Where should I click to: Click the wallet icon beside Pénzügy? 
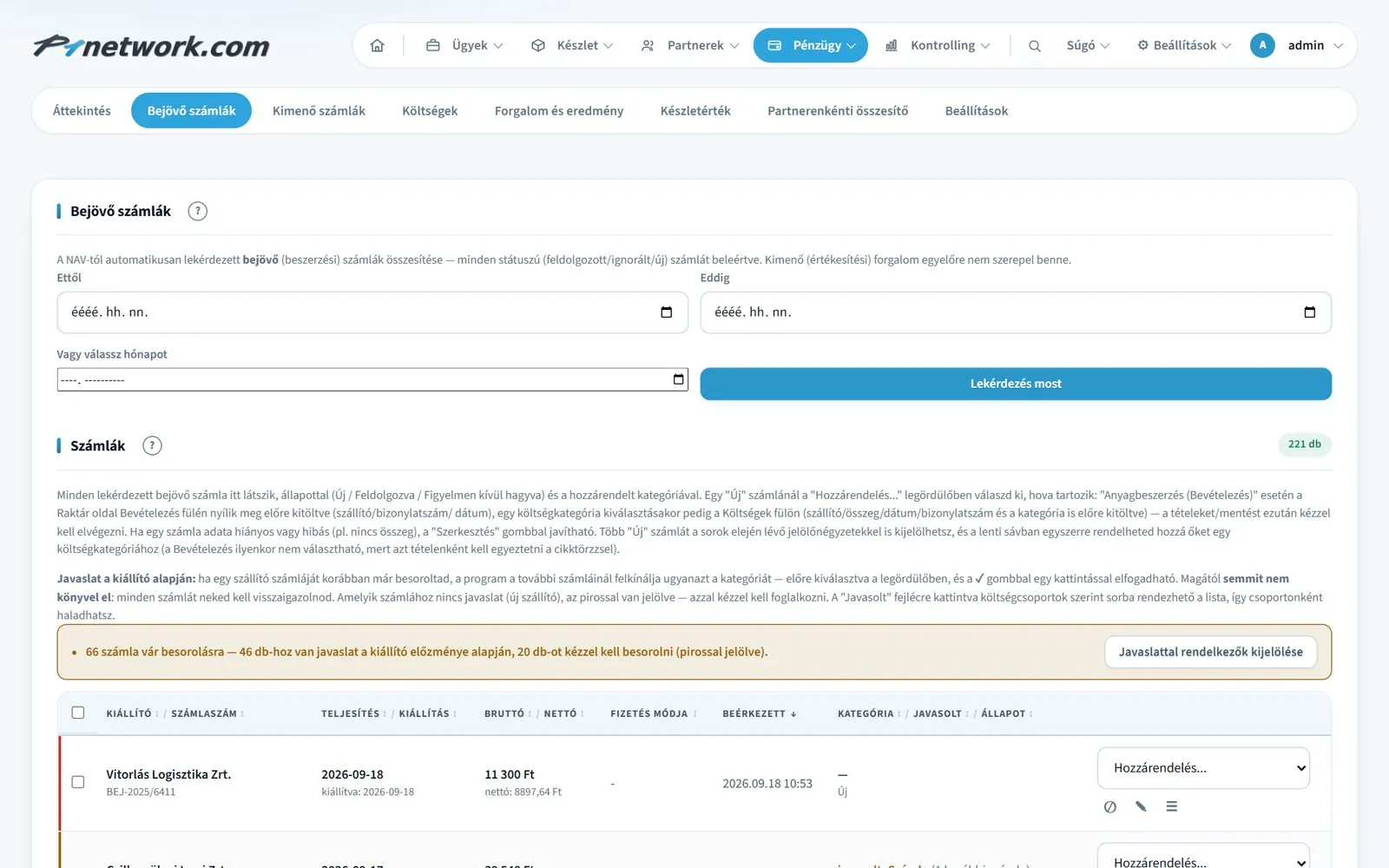click(774, 45)
